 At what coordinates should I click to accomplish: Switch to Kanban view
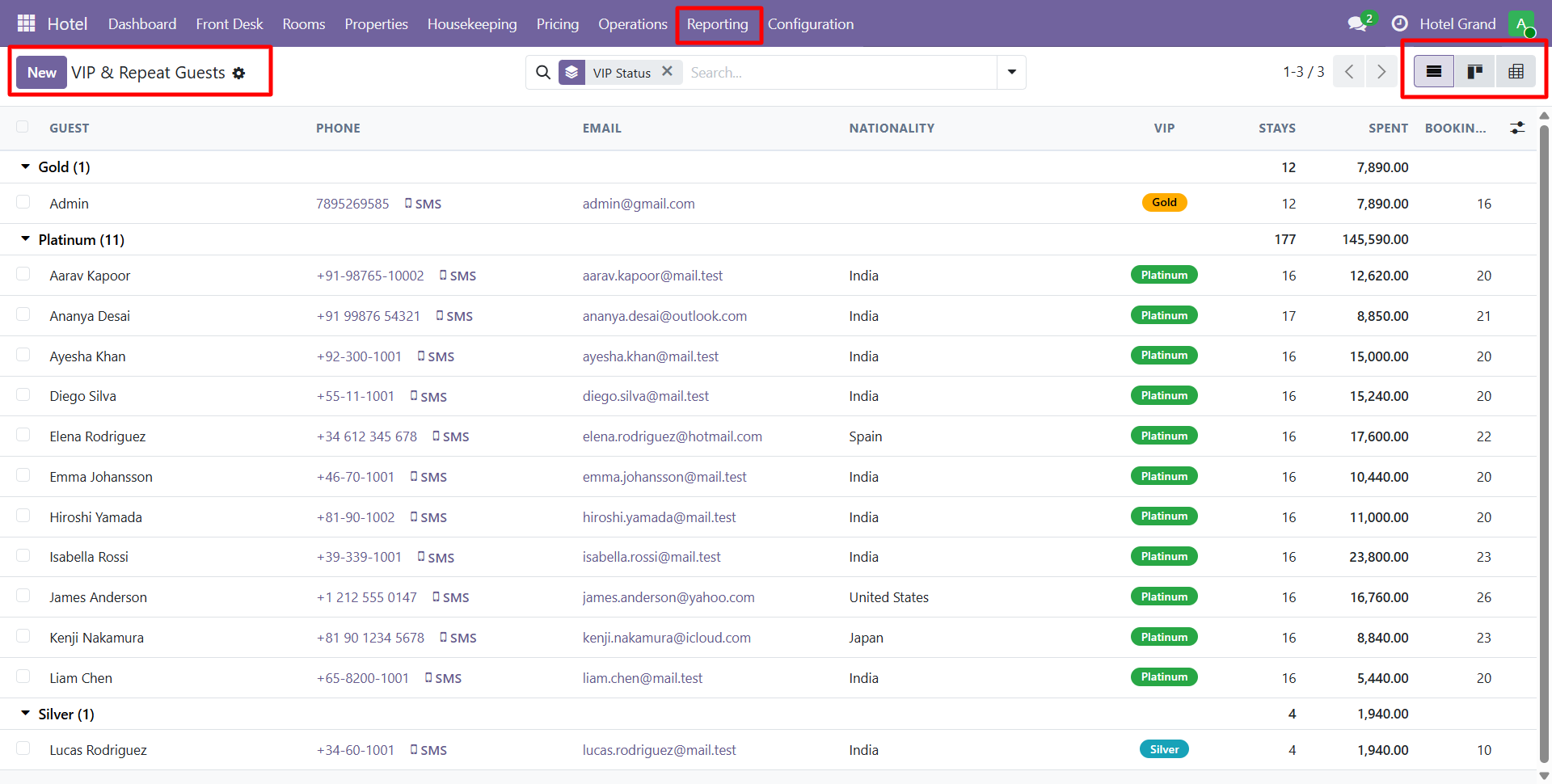[1474, 72]
